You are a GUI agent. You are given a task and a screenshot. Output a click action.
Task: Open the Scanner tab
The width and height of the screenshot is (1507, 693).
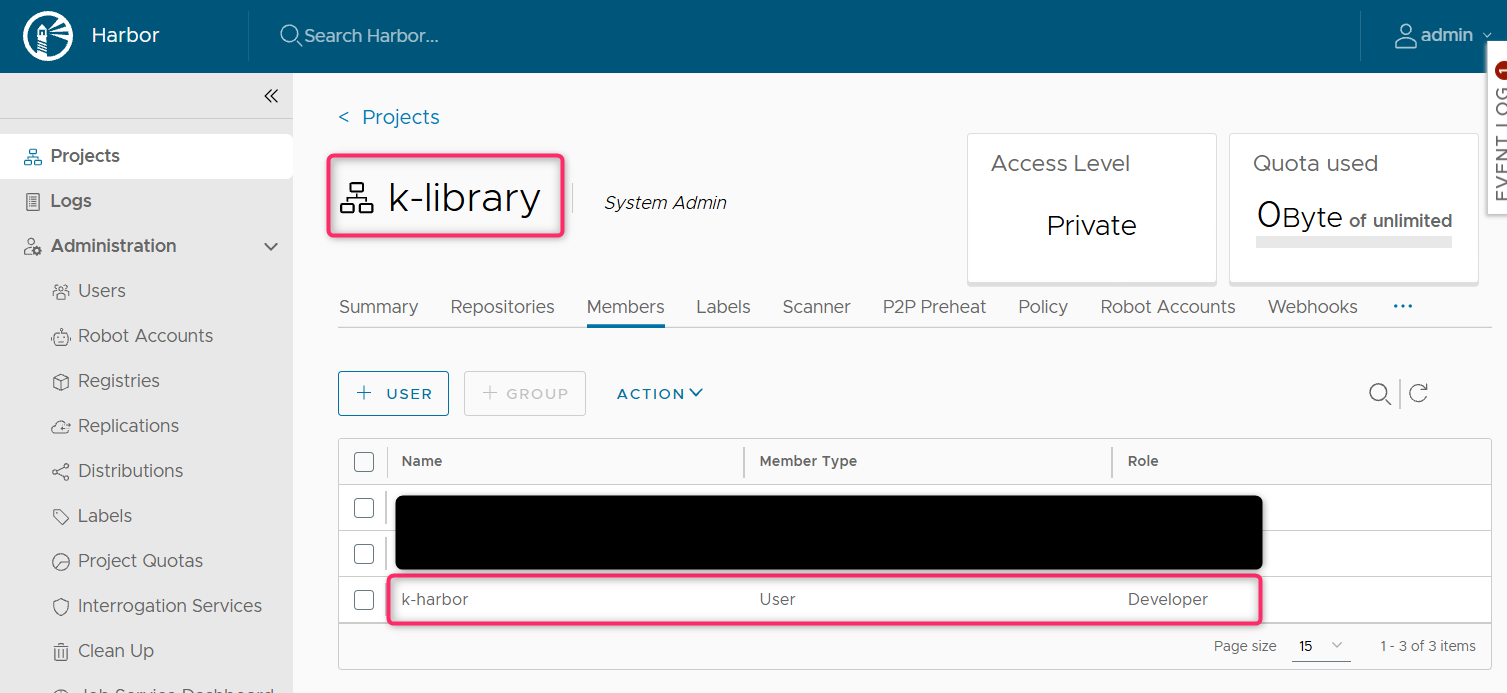(x=816, y=307)
